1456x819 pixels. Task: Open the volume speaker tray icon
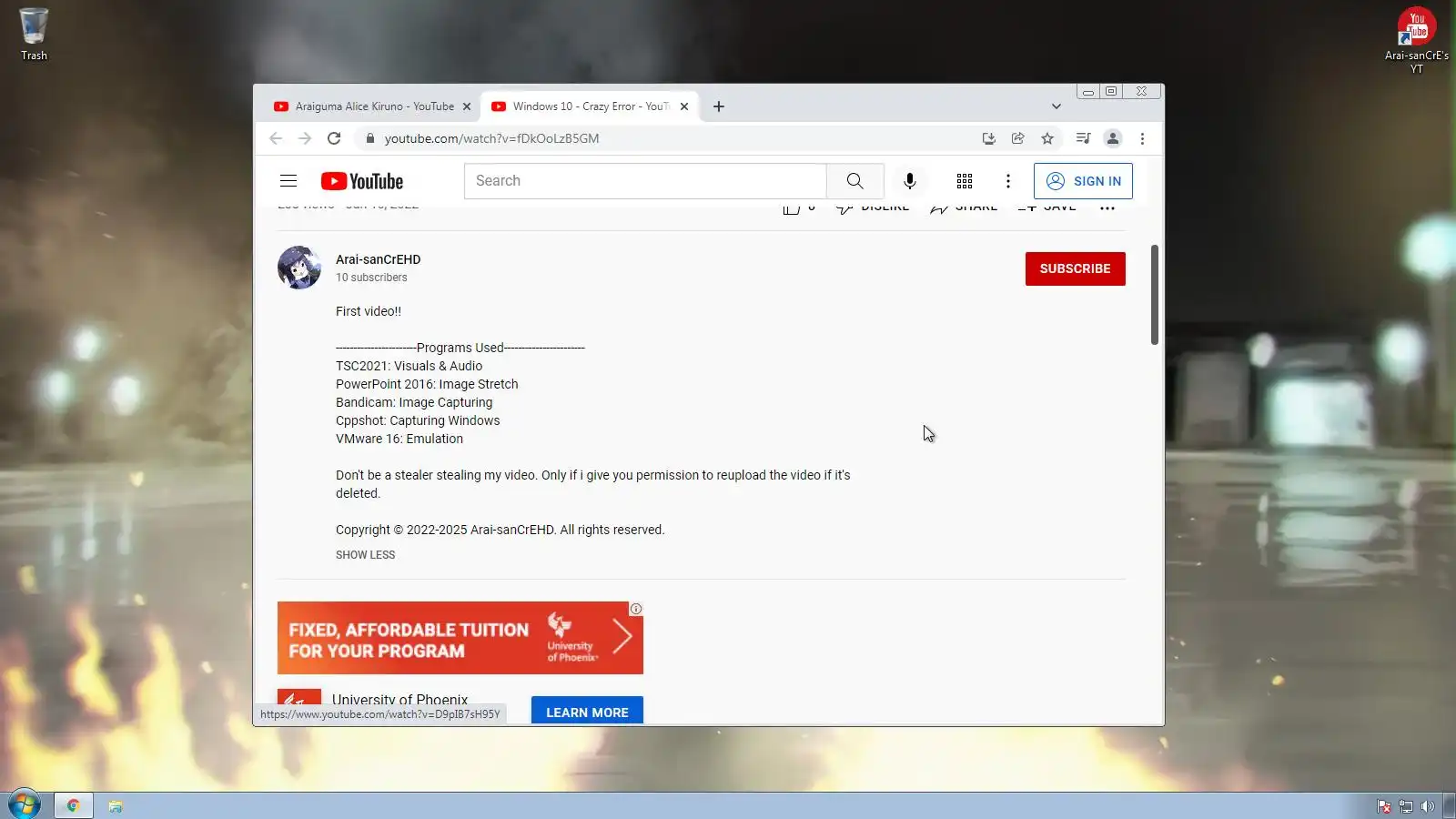(x=1428, y=806)
